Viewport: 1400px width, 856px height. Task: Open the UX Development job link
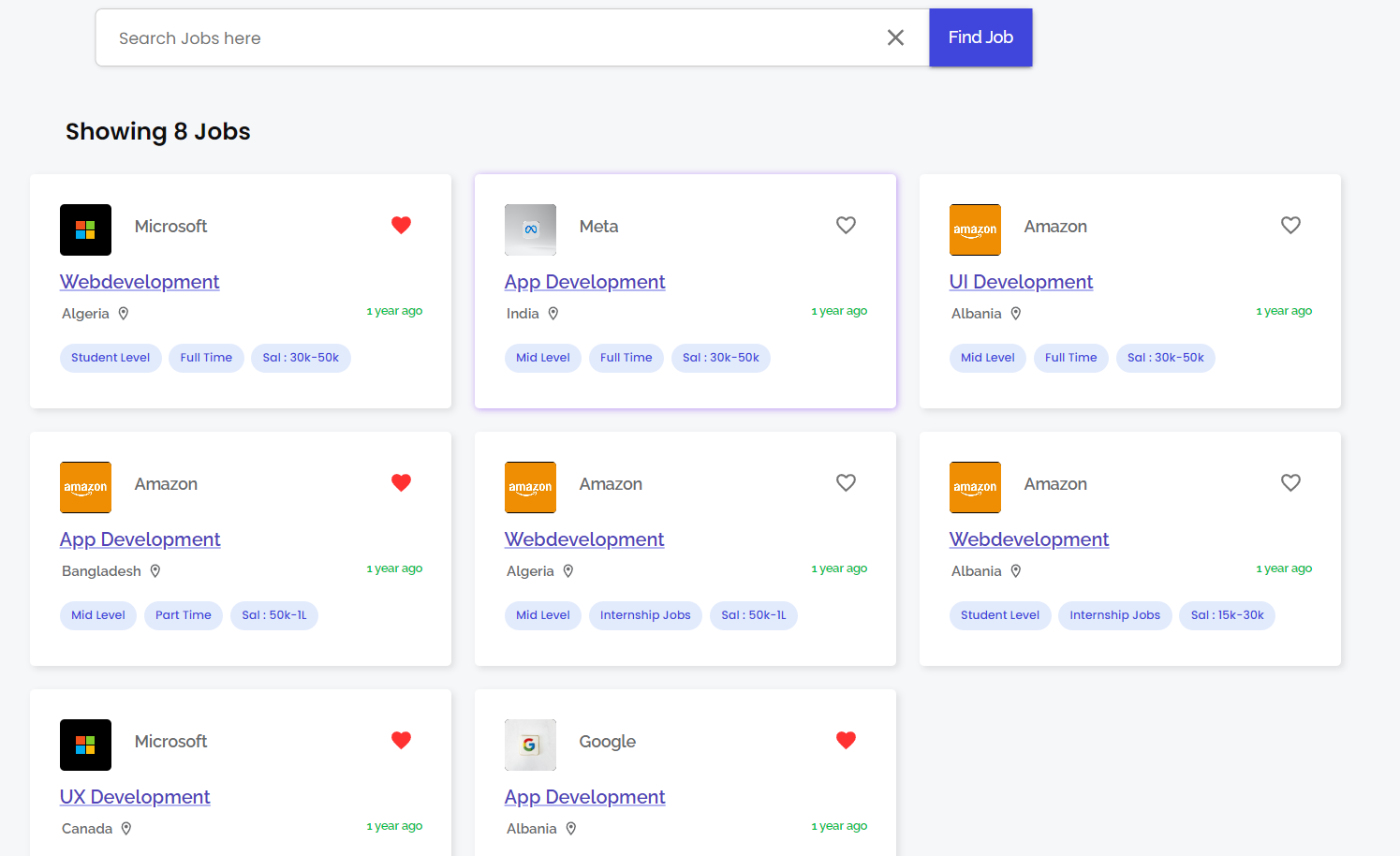click(135, 797)
